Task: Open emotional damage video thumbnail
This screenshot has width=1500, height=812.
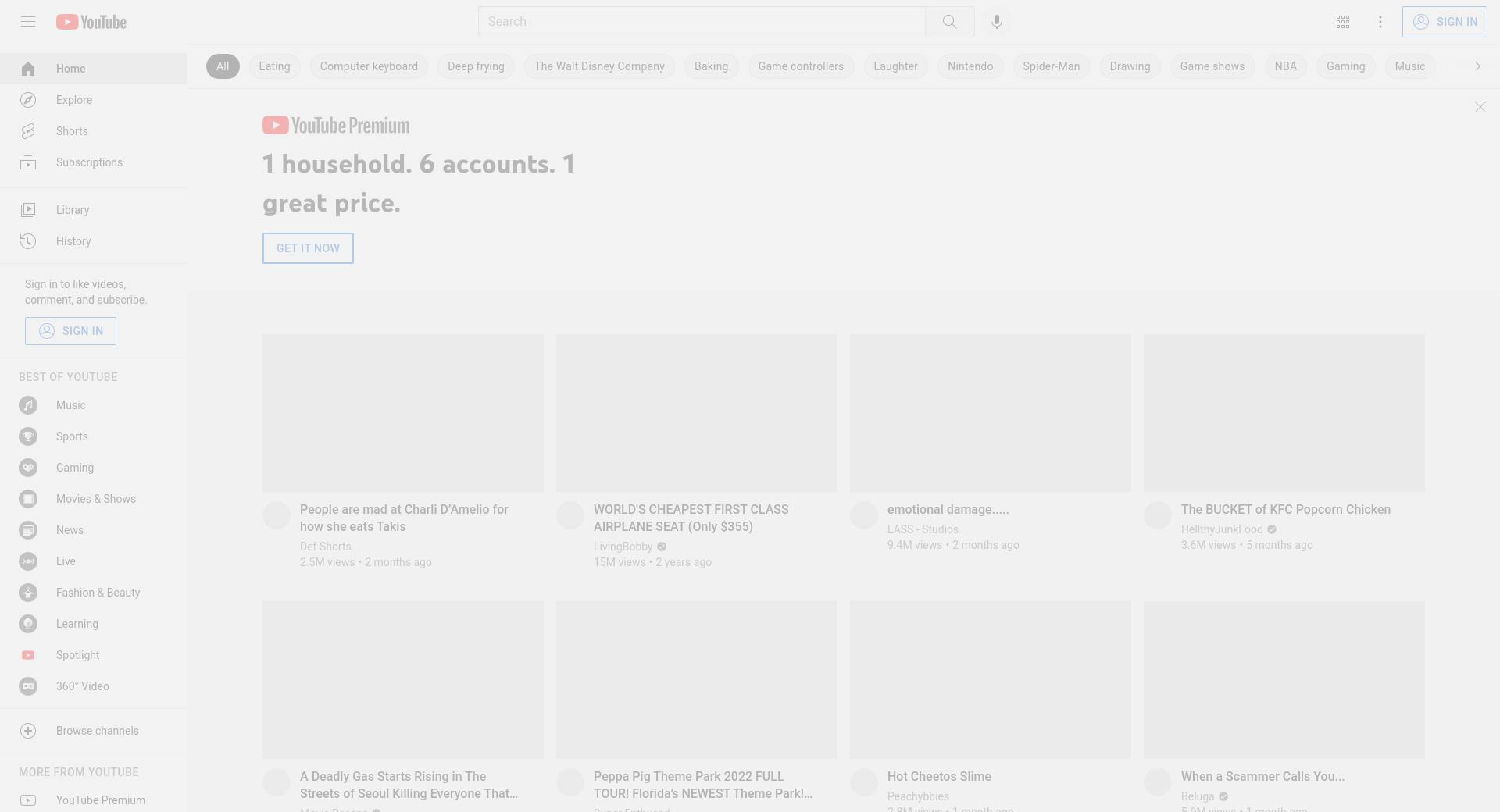Action: click(x=991, y=413)
